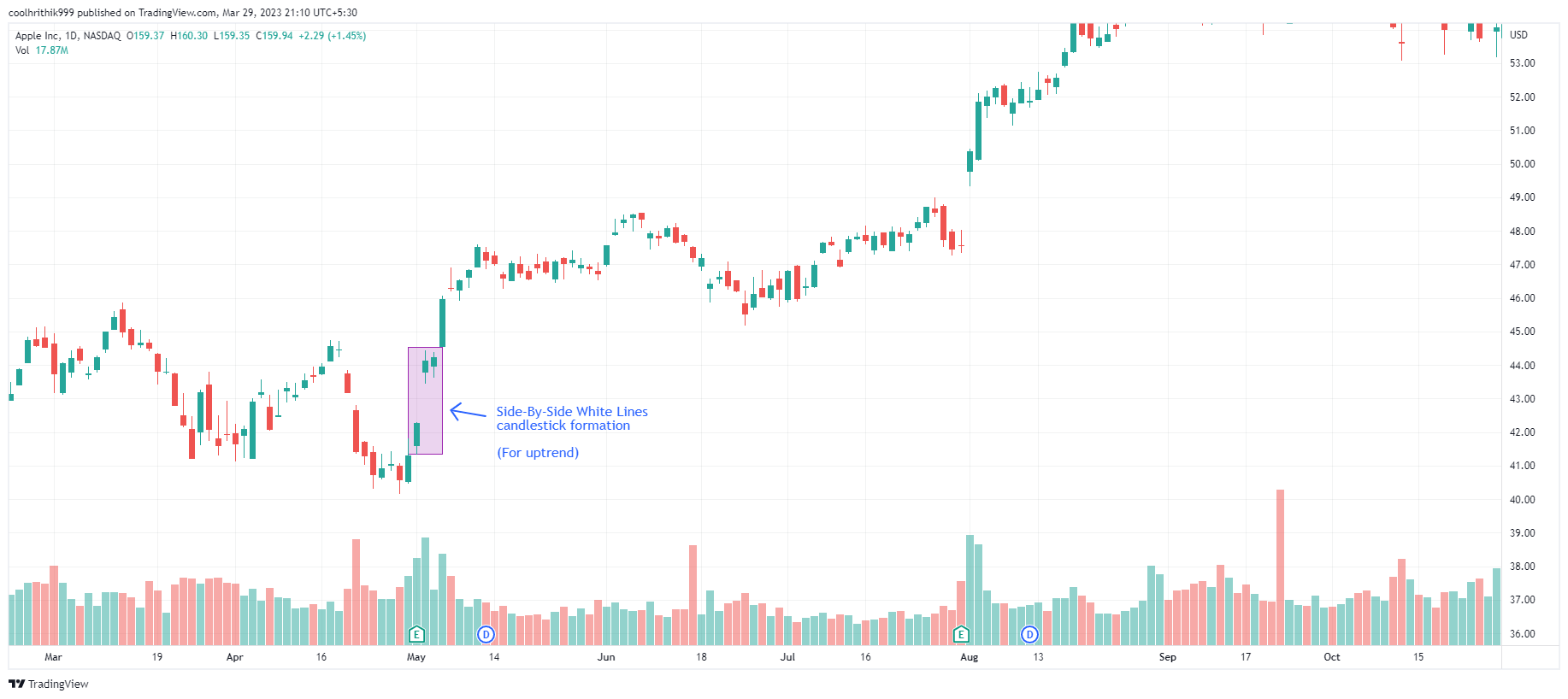The width and height of the screenshot is (1568, 699).
Task: Click the Sep label on the date axis
Action: point(1167,657)
